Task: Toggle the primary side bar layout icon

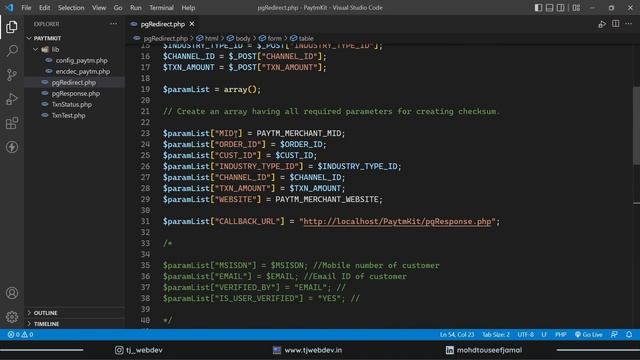Action: click(538, 8)
